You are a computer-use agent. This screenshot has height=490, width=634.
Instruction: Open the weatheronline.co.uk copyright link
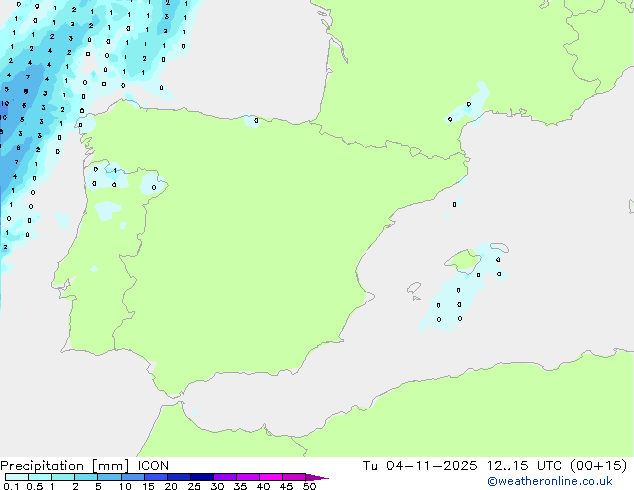[550, 481]
